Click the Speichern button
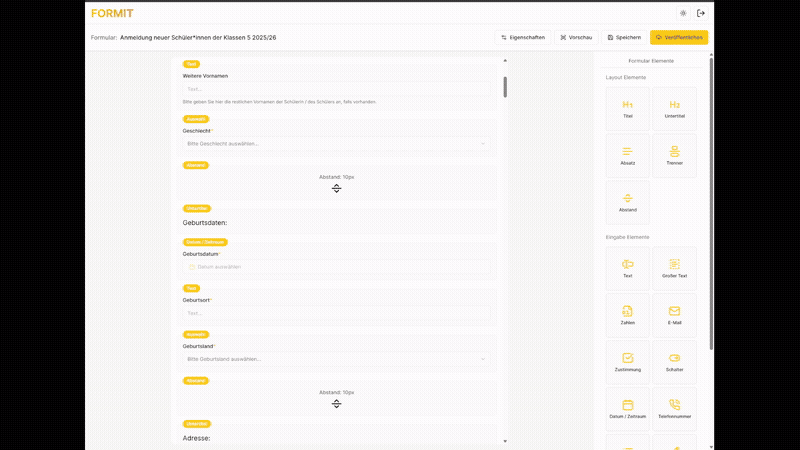 tap(624, 37)
